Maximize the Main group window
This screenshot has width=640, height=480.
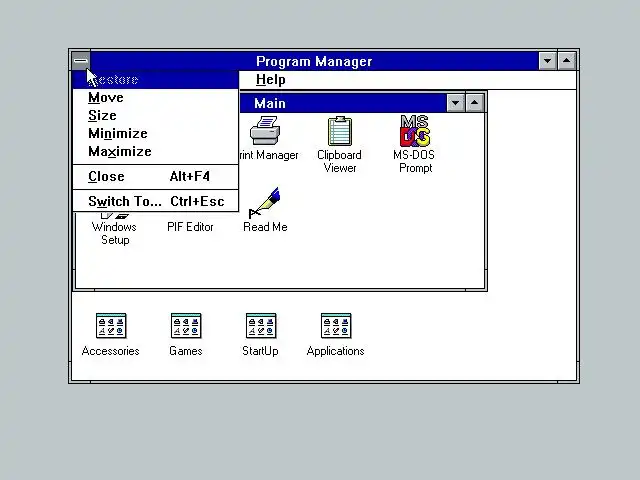tap(474, 103)
